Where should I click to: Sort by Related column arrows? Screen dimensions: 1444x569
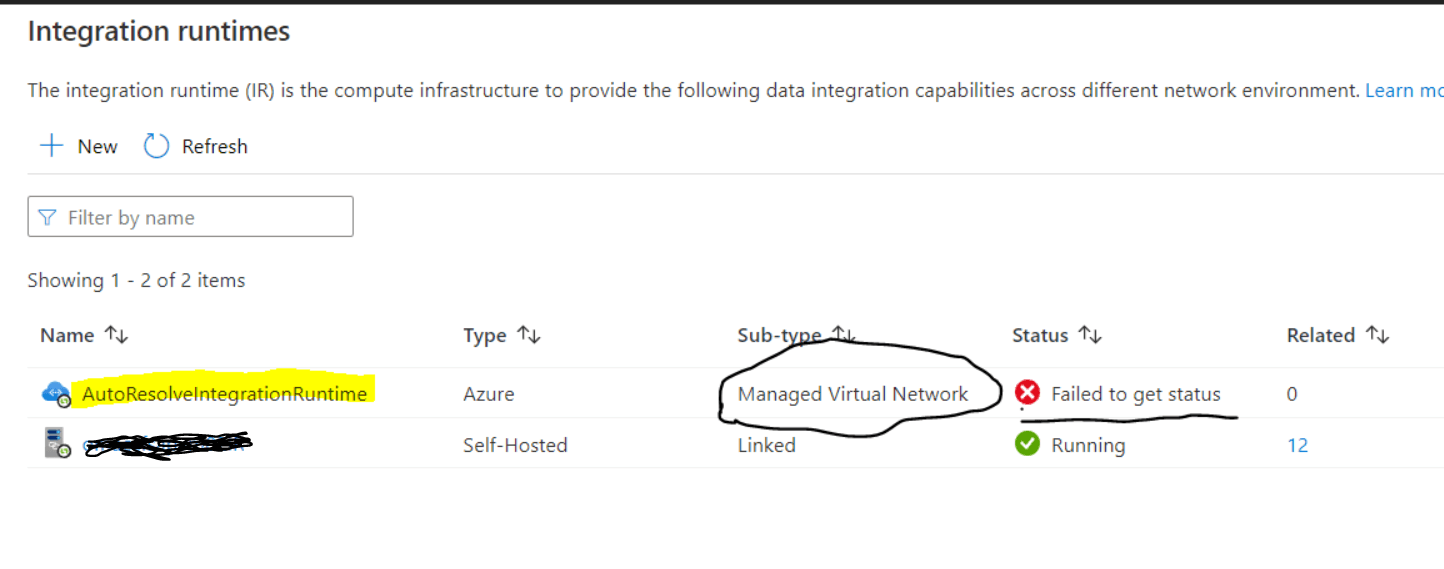(x=1378, y=336)
